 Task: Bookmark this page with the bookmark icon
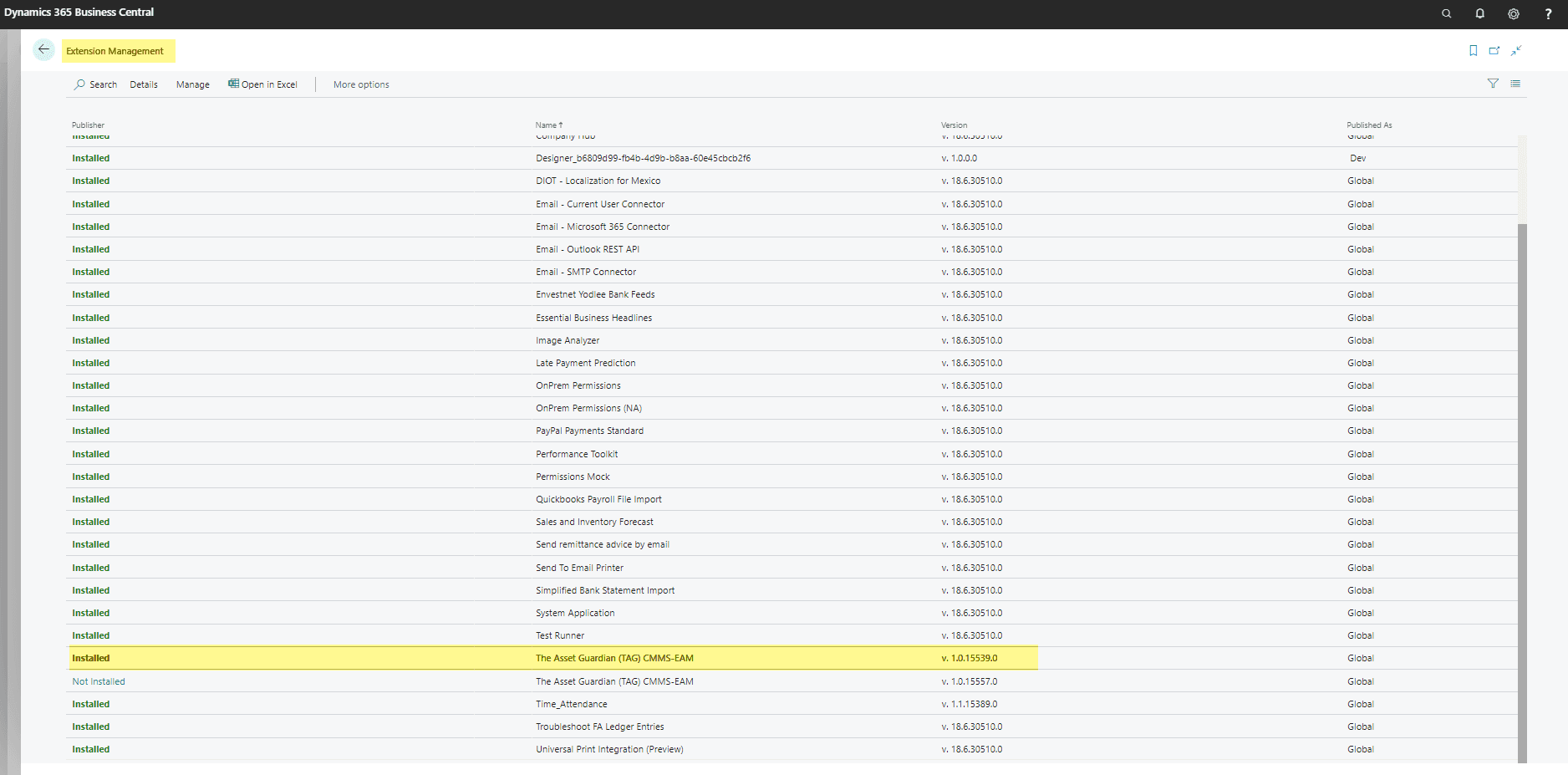pyautogui.click(x=1473, y=51)
